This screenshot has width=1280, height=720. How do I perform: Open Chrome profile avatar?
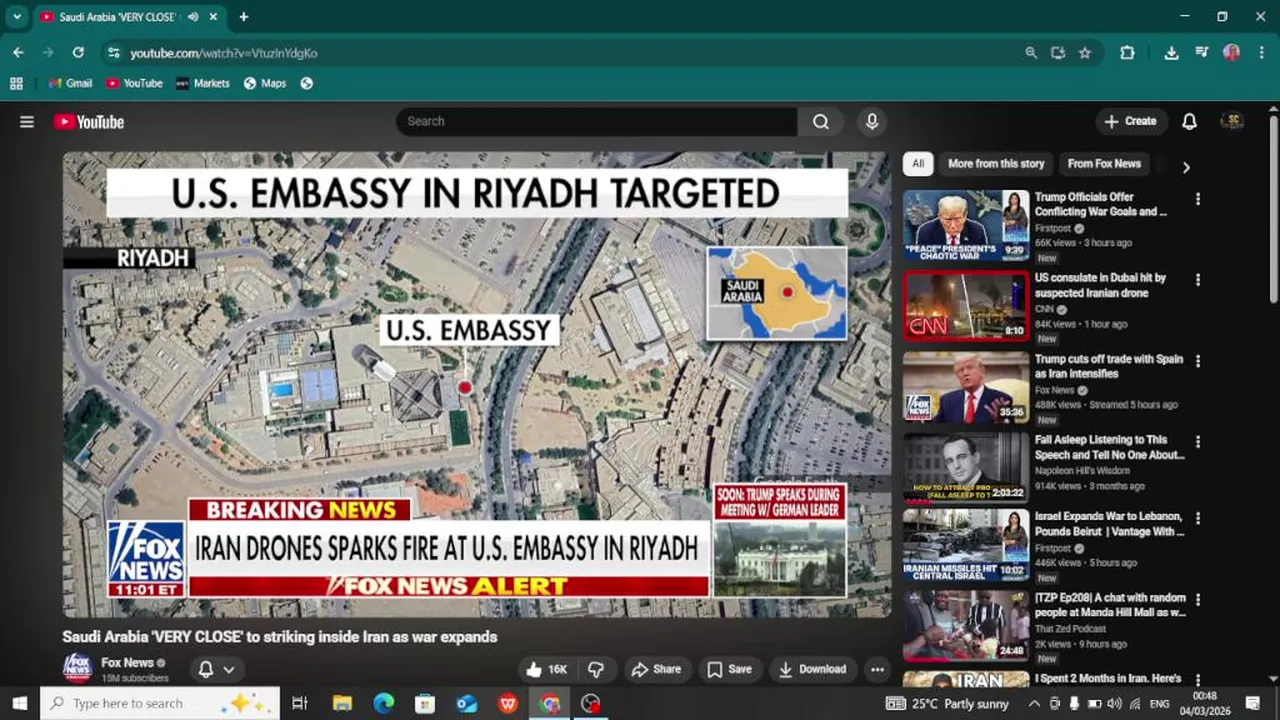click(x=1232, y=53)
